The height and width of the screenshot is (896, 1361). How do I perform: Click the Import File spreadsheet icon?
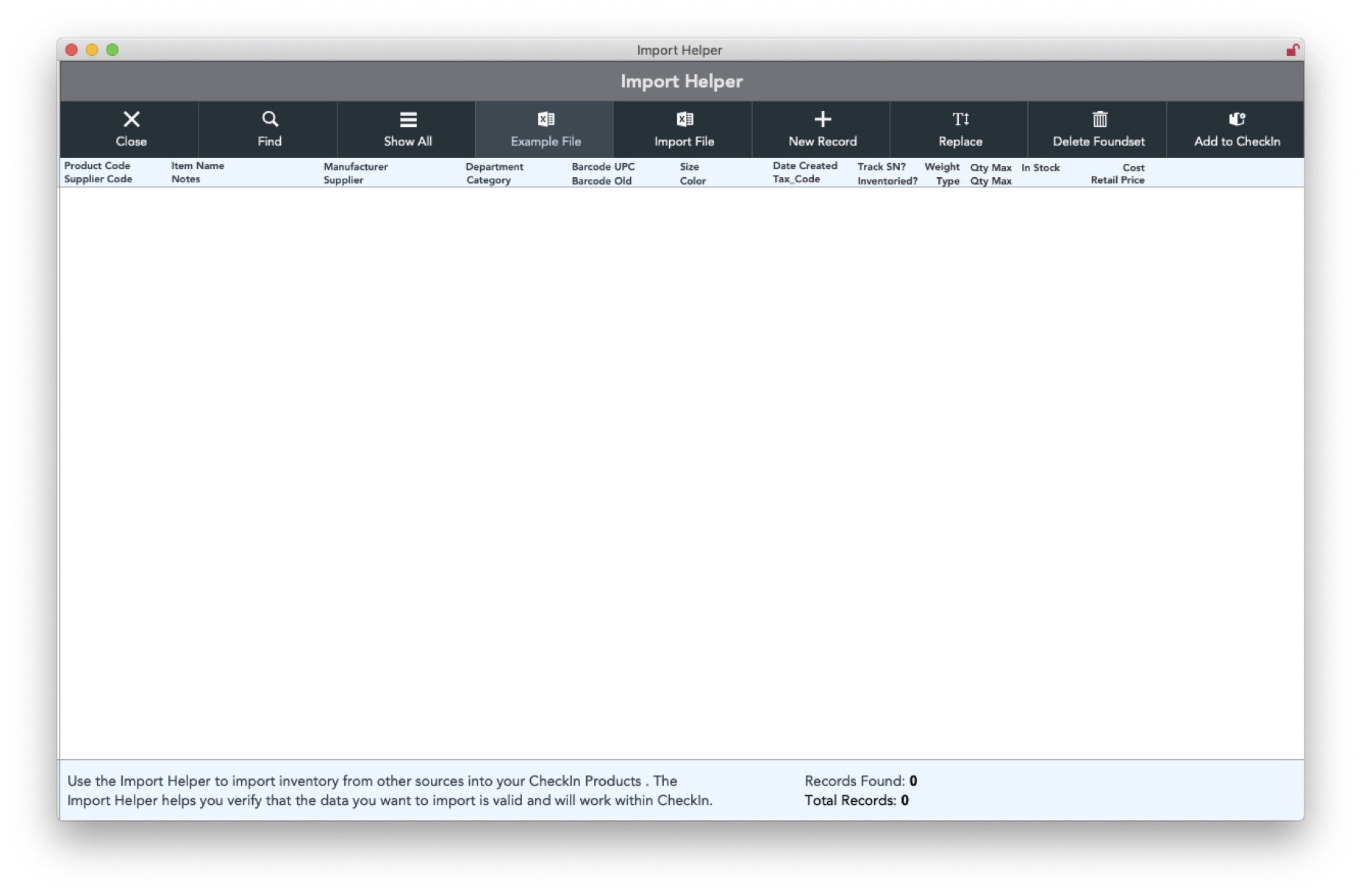[x=684, y=119]
